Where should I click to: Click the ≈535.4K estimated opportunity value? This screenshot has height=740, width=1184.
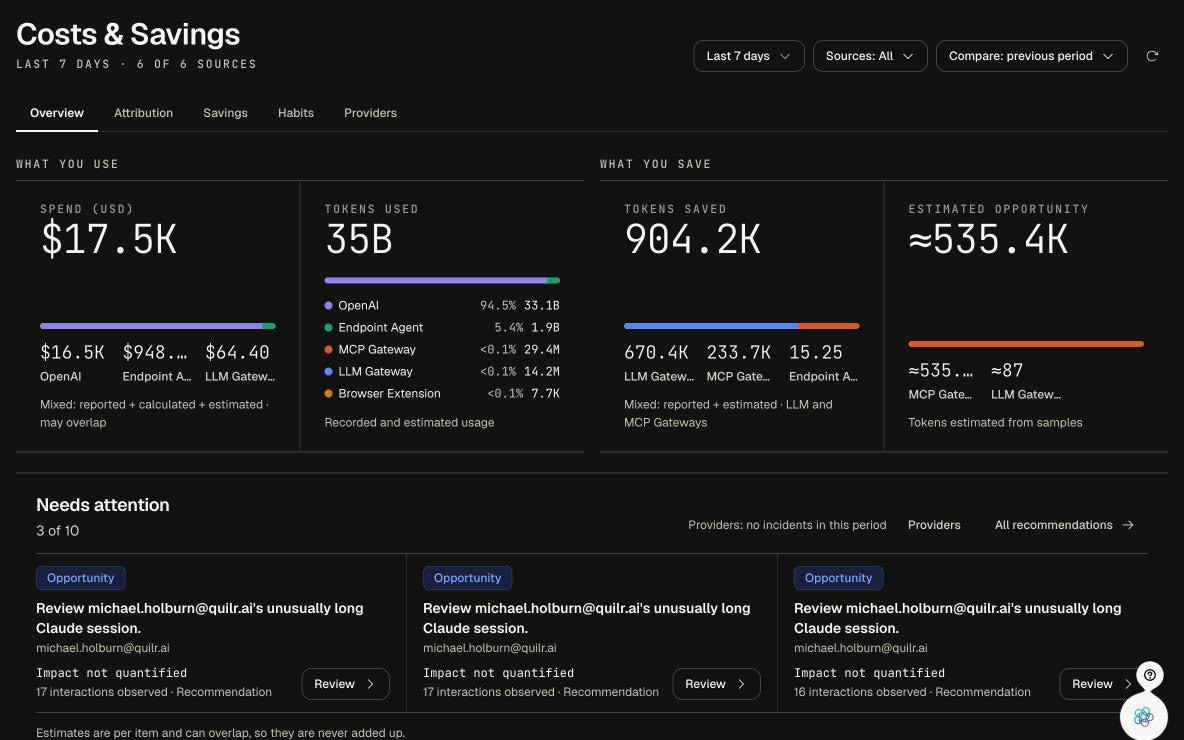click(988, 239)
